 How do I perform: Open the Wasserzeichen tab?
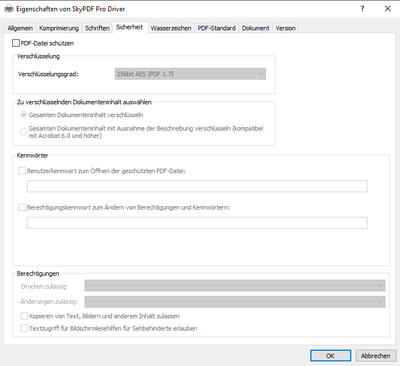171,28
